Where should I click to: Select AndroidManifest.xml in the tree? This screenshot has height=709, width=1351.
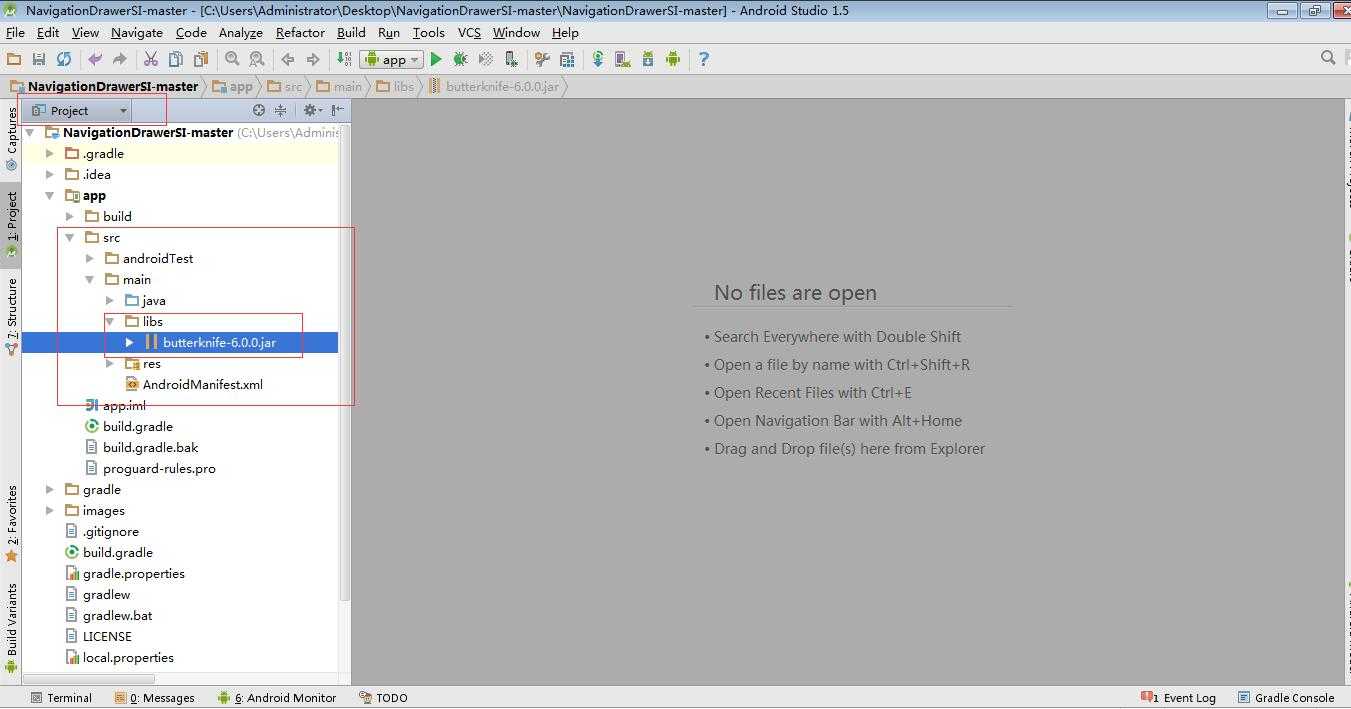coord(203,384)
